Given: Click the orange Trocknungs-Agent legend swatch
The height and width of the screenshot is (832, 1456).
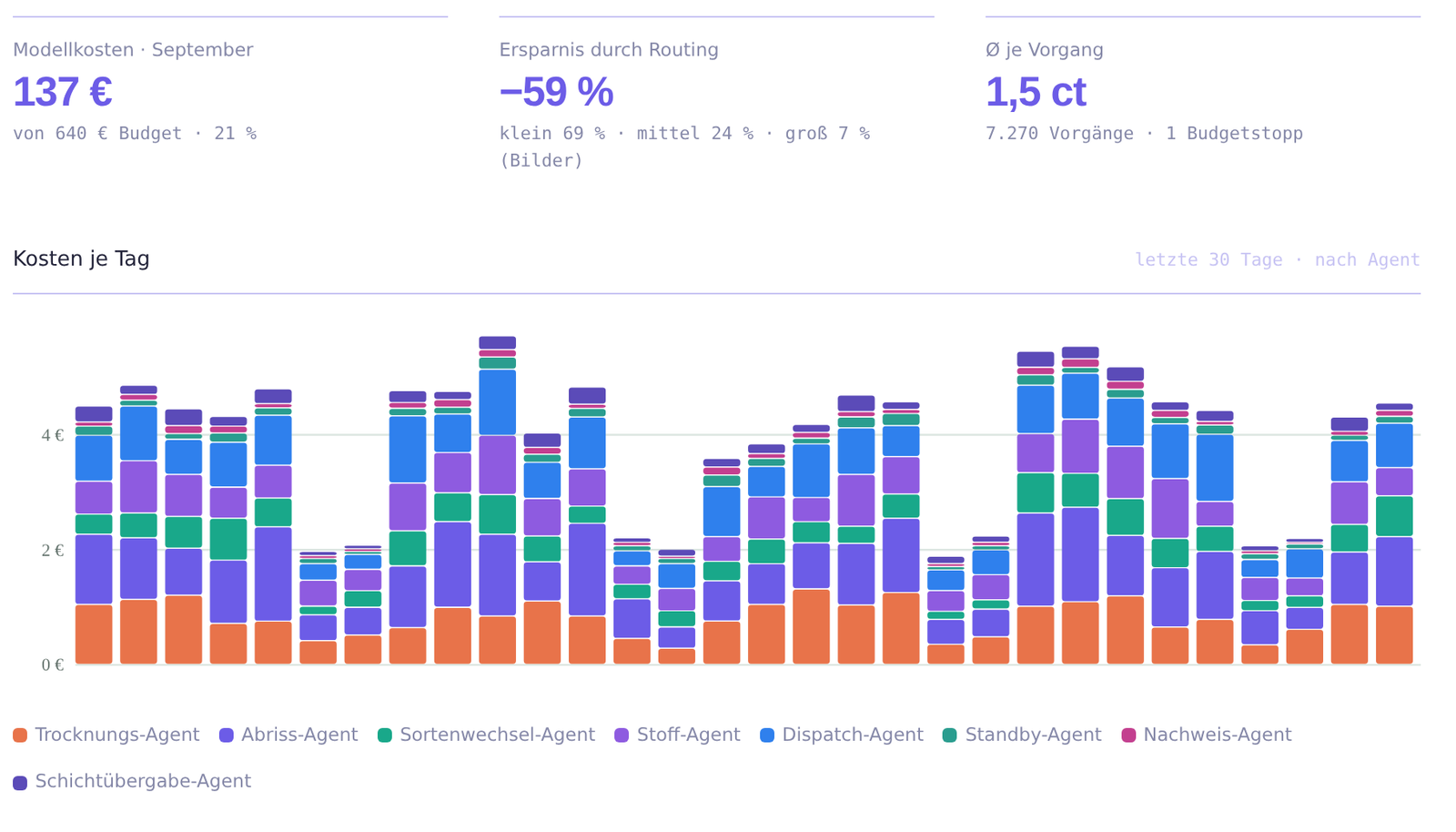Looking at the screenshot, I should pyautogui.click(x=20, y=736).
